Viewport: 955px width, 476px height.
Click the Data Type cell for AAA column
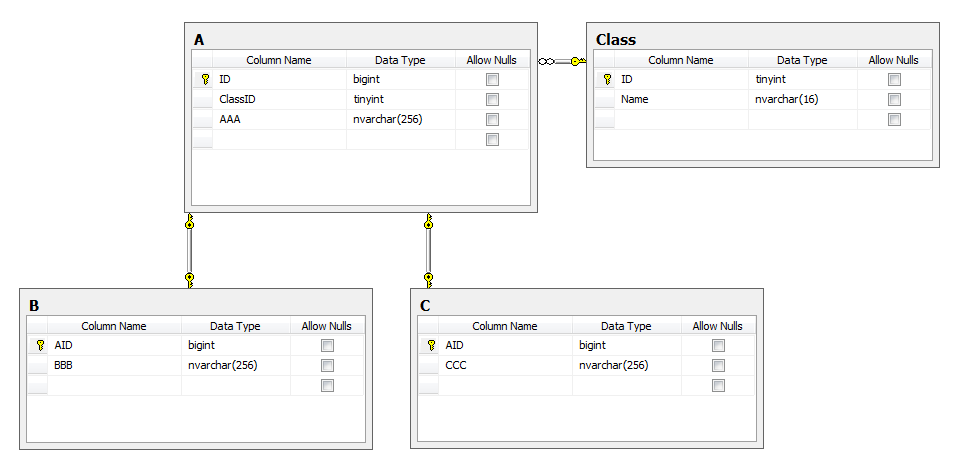[400, 119]
